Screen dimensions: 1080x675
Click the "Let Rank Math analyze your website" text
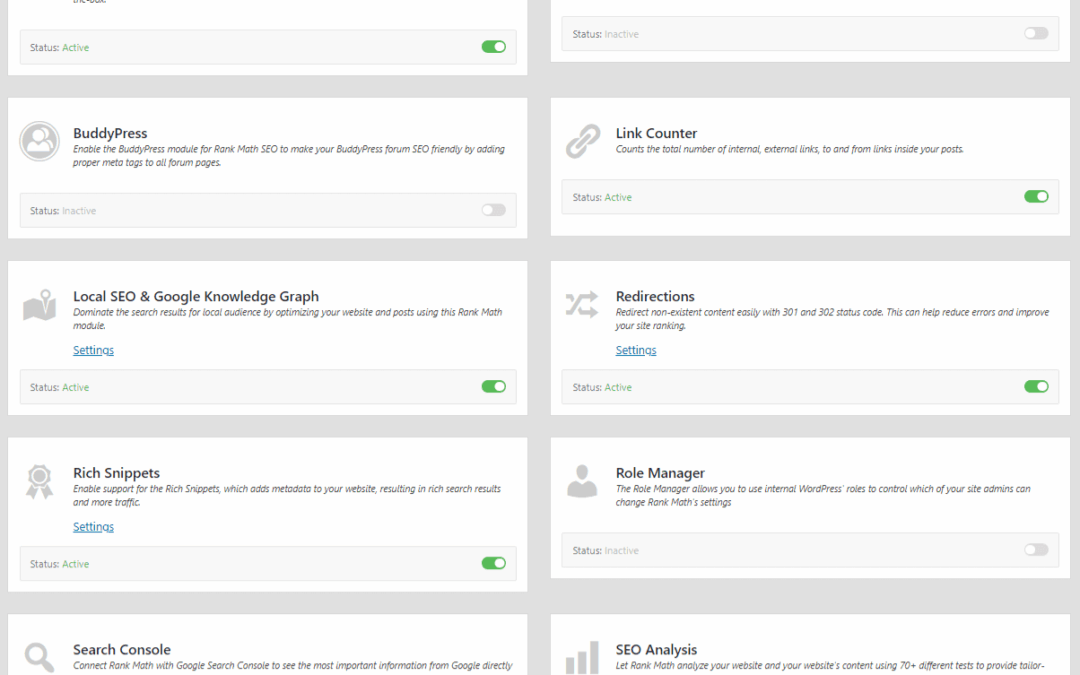pyautogui.click(x=830, y=665)
